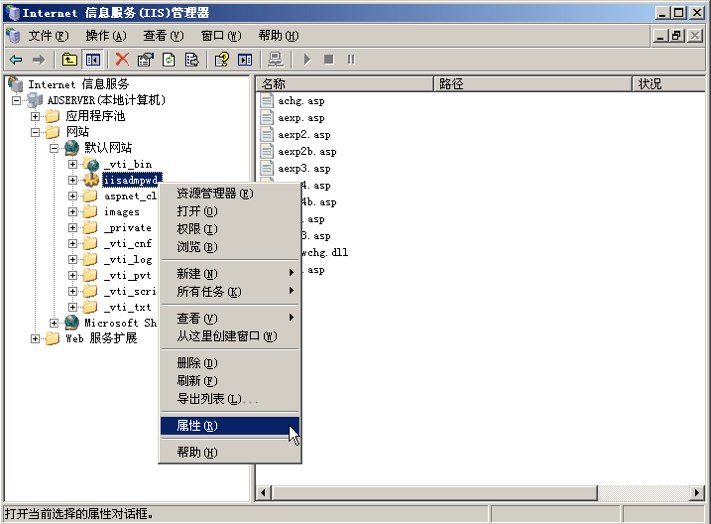This screenshot has height=524, width=711.
Task: Expand the images folder node
Action: (x=73, y=212)
